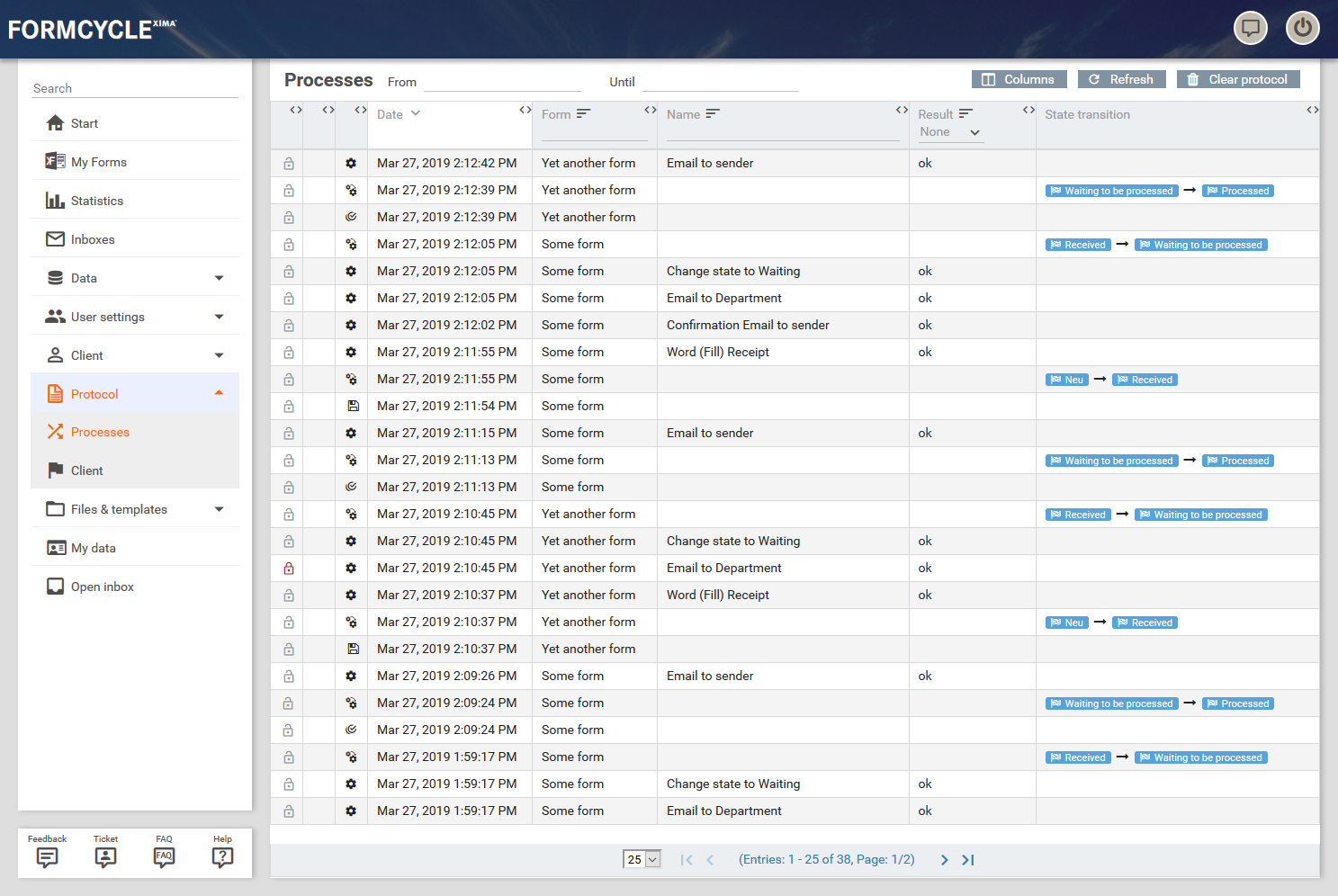Image resolution: width=1338 pixels, height=896 pixels.
Task: Open Statistics in the sidebar
Action: 97,201
